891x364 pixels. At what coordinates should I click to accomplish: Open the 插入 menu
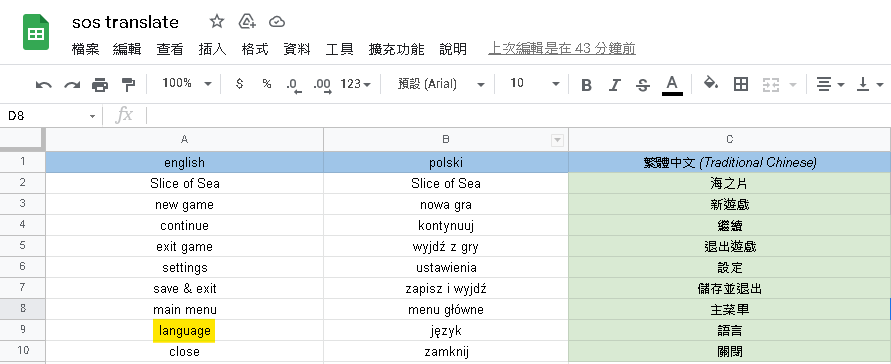(213, 49)
